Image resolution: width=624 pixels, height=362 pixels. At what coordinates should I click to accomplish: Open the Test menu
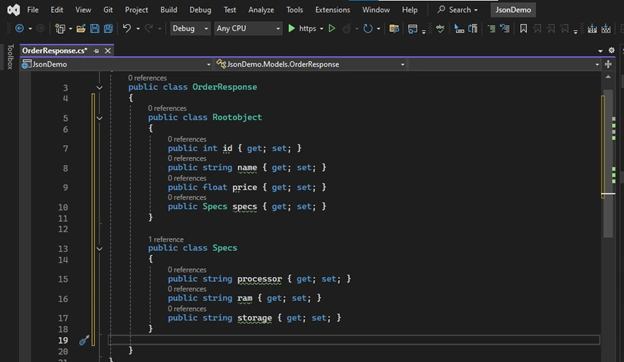pyautogui.click(x=230, y=10)
